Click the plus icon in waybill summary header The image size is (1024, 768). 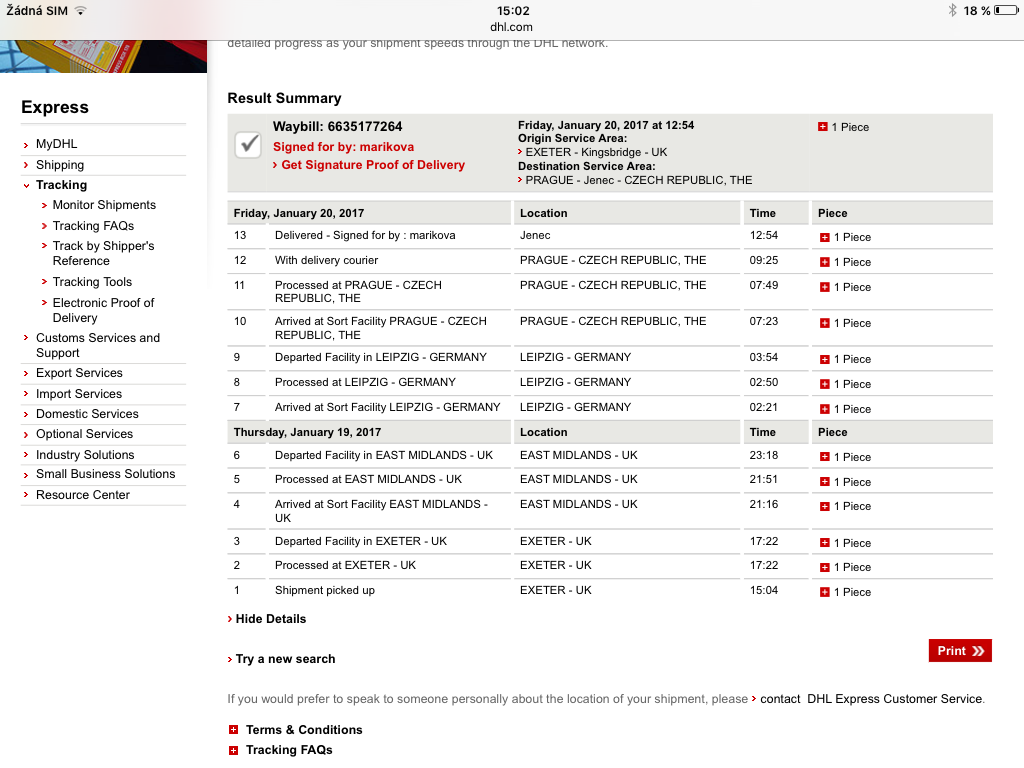823,127
